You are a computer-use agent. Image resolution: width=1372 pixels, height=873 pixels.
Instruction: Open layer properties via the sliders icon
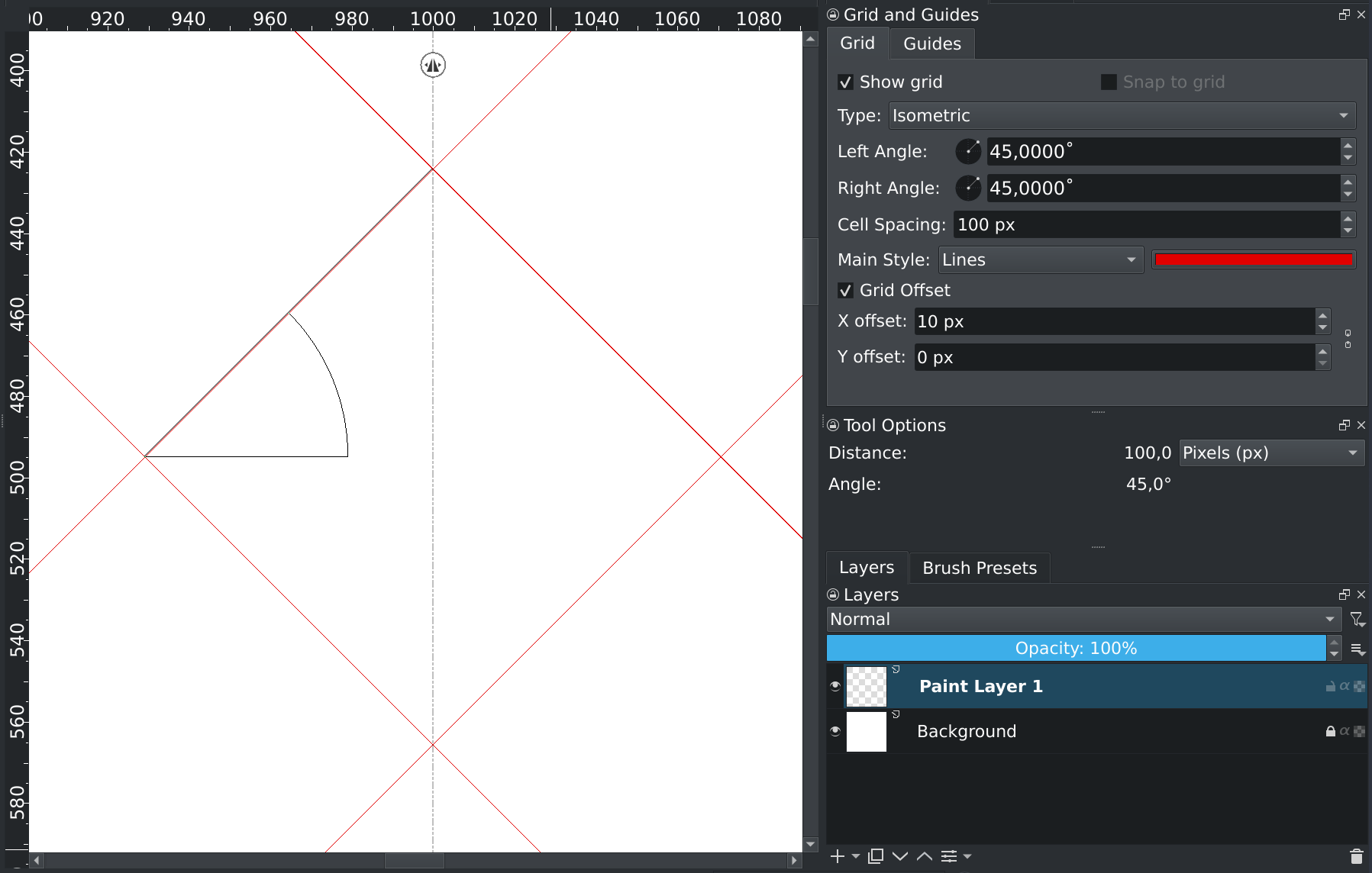(949, 856)
